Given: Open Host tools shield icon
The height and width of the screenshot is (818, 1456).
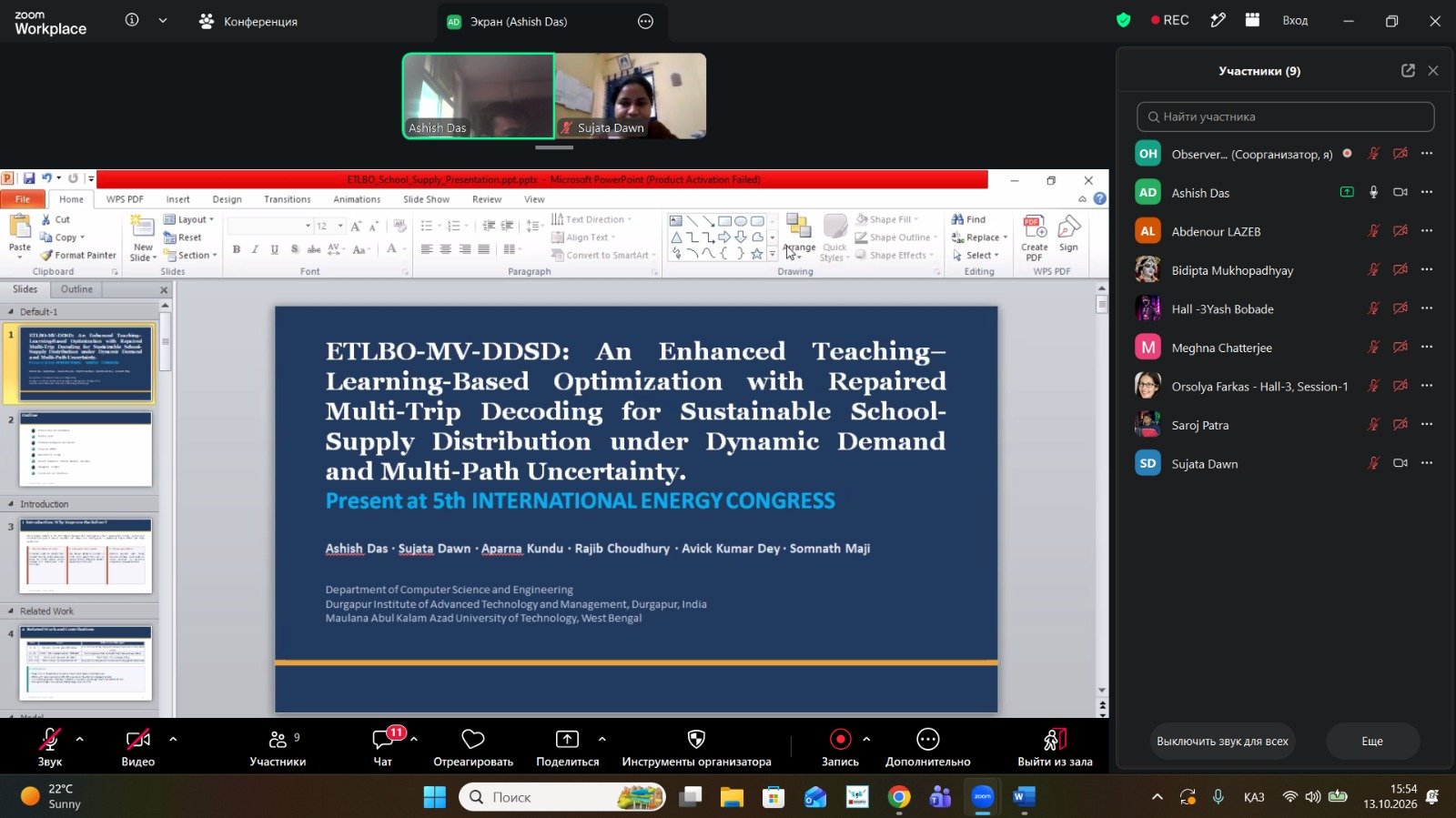Looking at the screenshot, I should pyautogui.click(x=696, y=740).
